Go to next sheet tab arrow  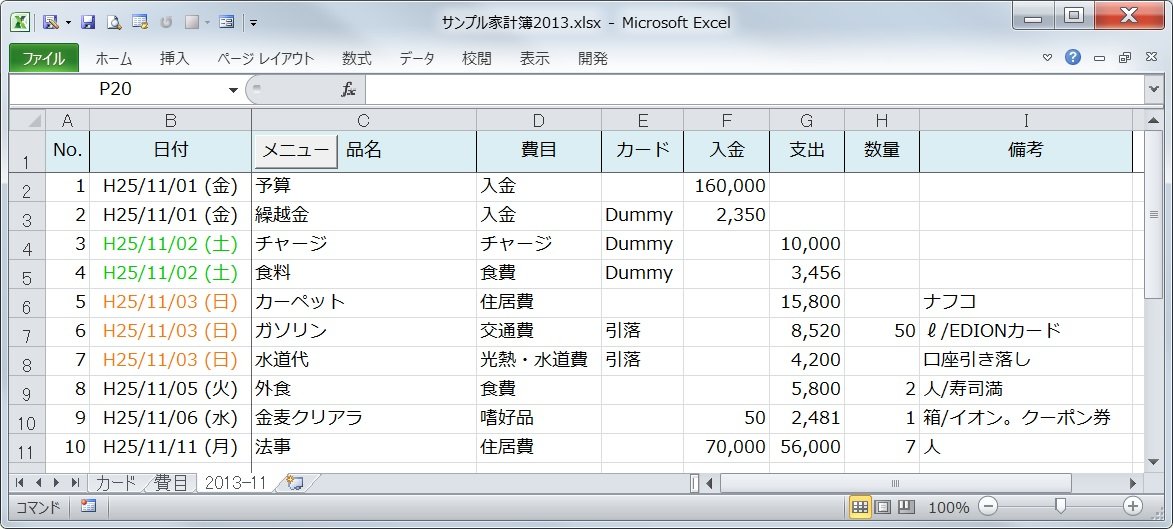[55, 483]
